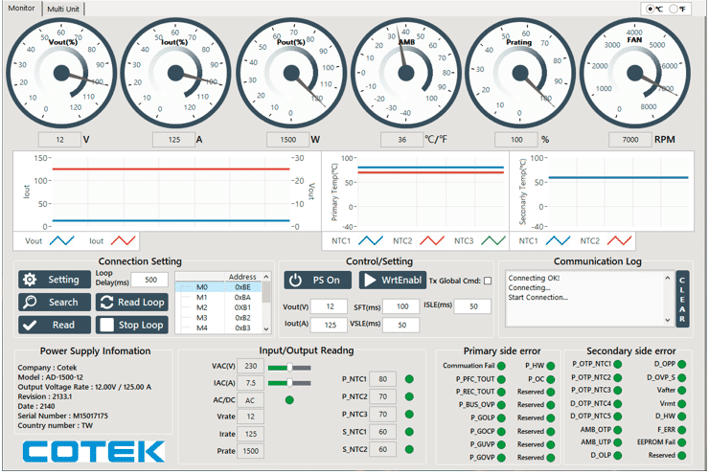This screenshot has width=709, height=474.
Task: Click the address list scroll-down arrow
Action: point(266,329)
